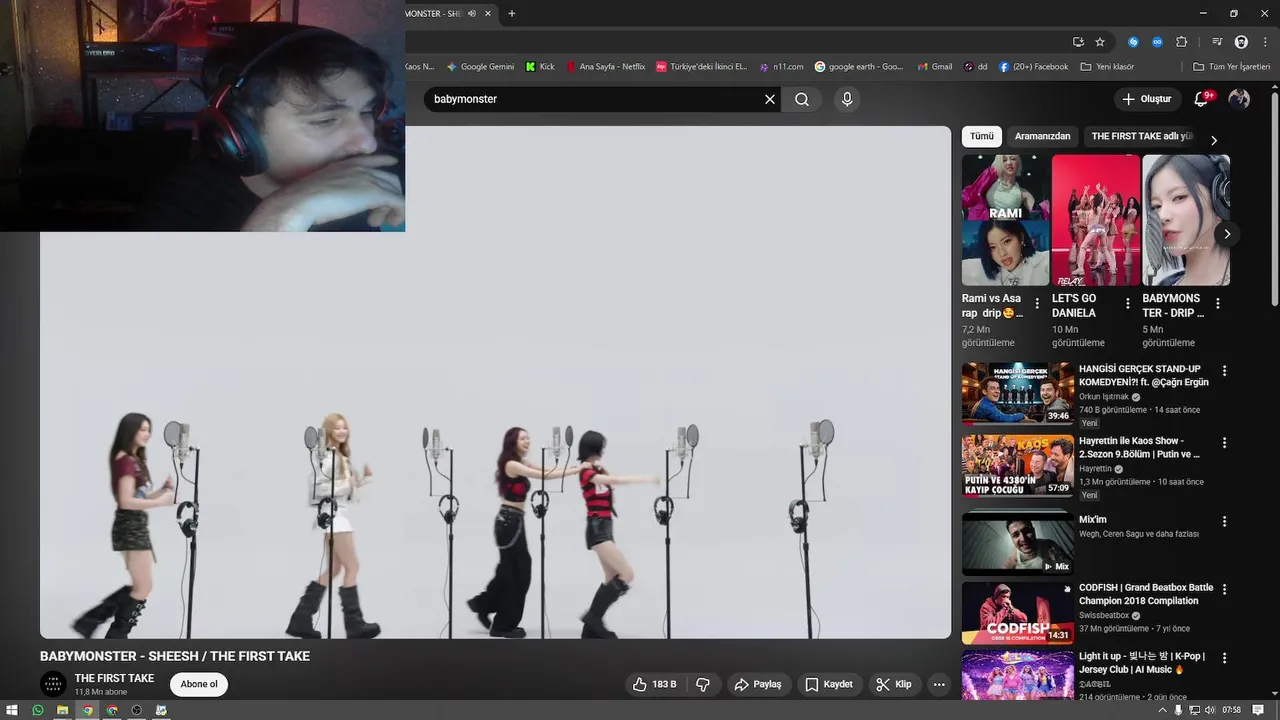Click the YouTube search magnifier button
The height and width of the screenshot is (720, 1280).
[802, 99]
